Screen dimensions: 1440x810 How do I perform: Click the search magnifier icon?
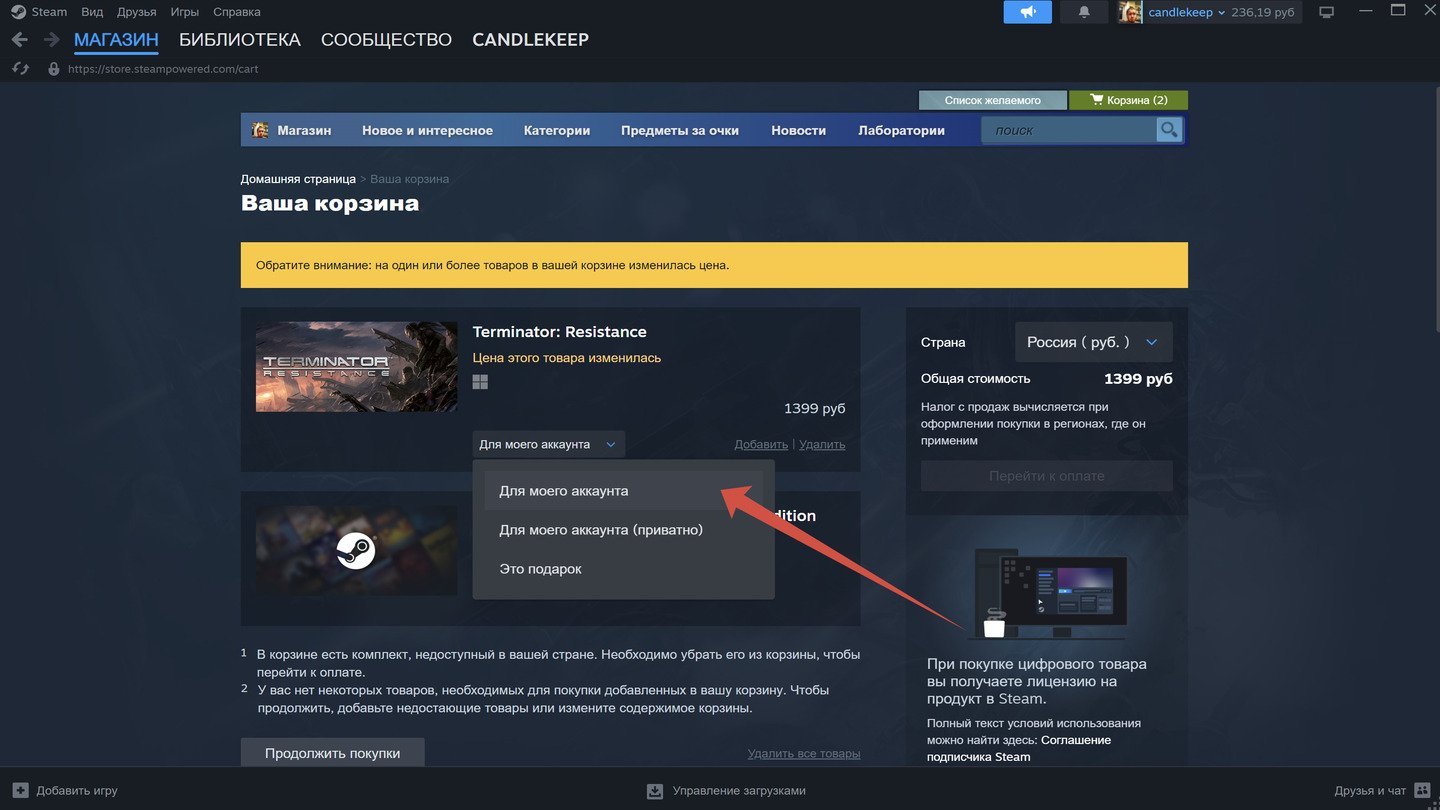point(1169,130)
